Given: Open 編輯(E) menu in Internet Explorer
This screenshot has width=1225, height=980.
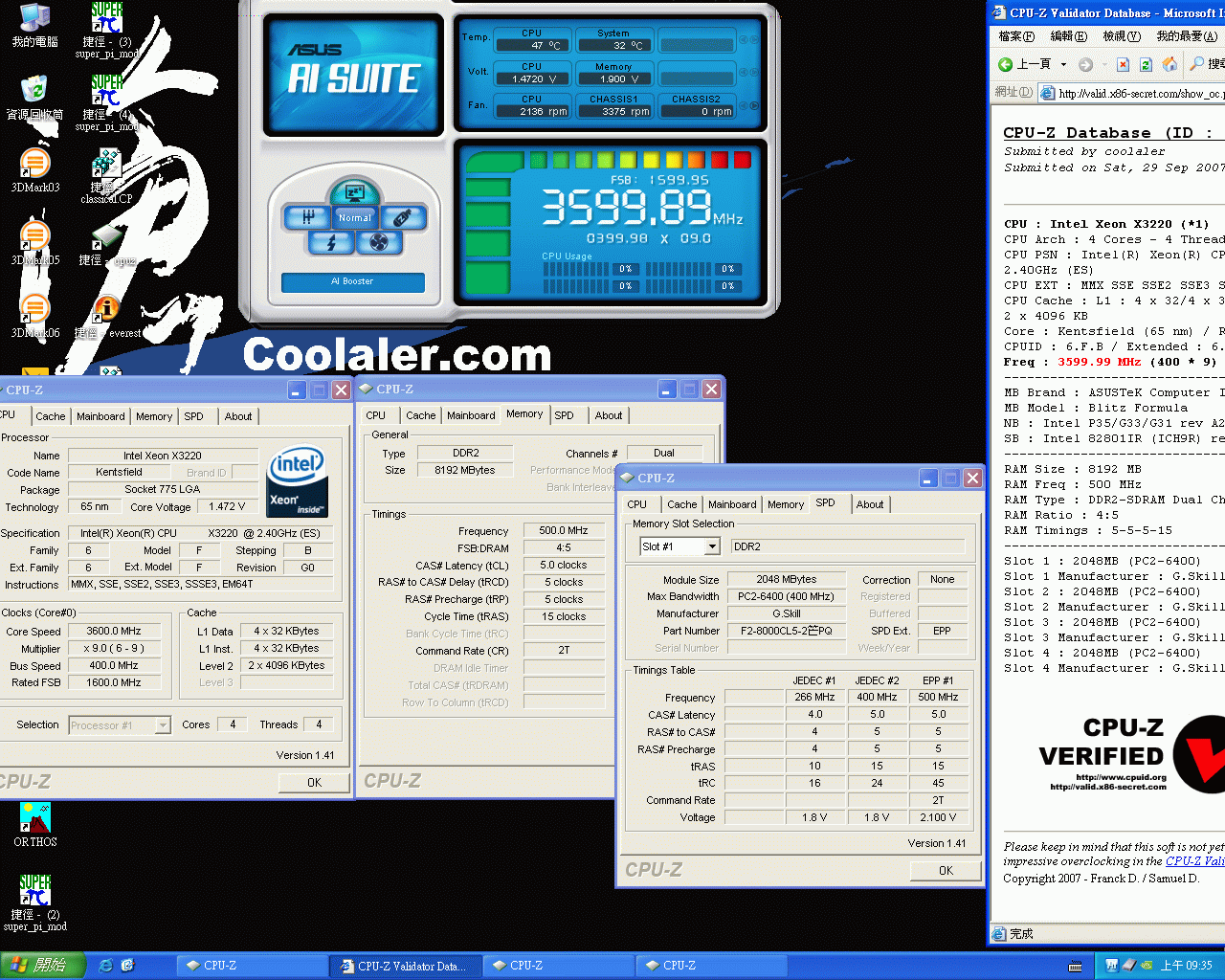Looking at the screenshot, I should 1068,36.
